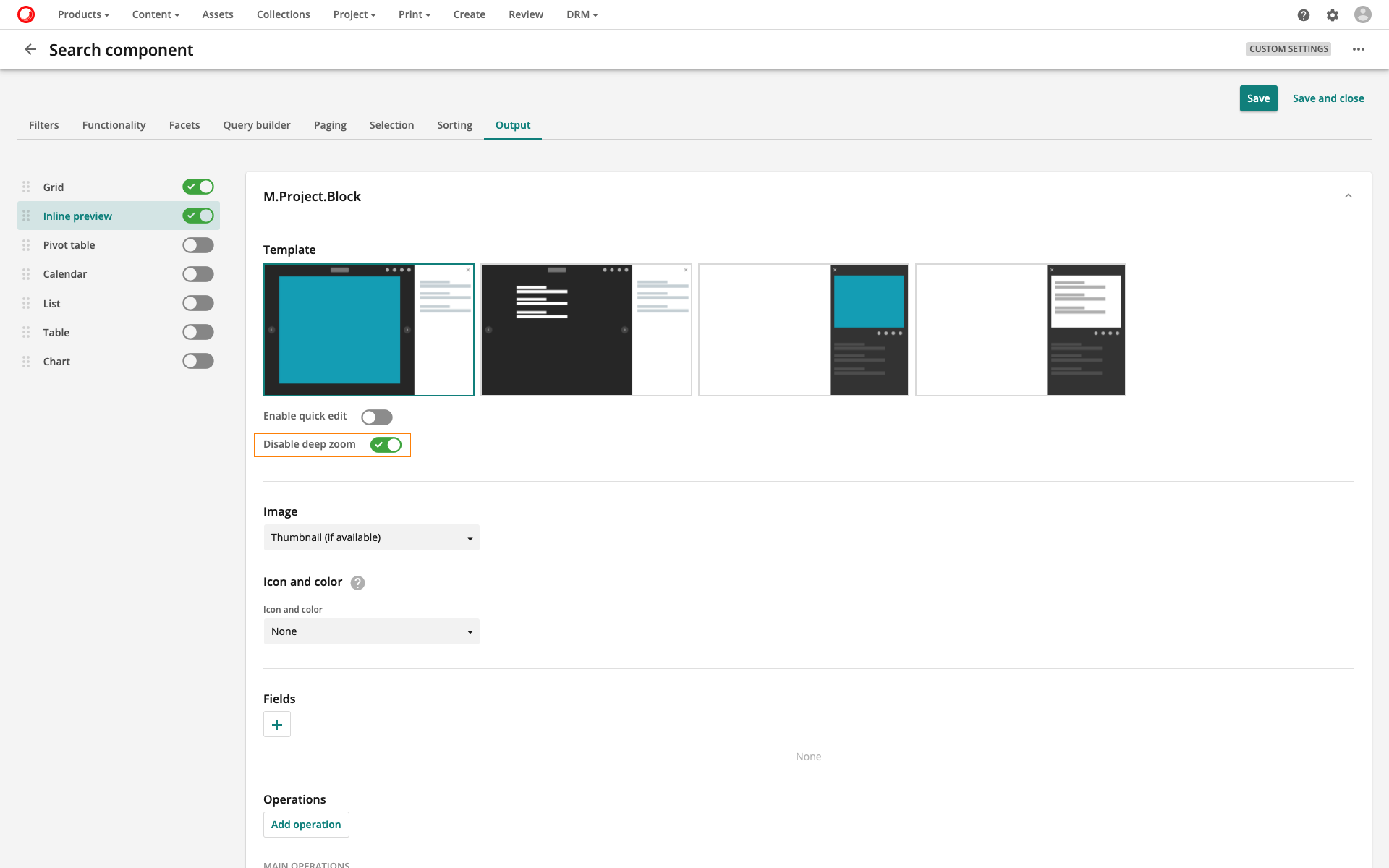Switch to the Facets tab
This screenshot has height=868, width=1389.
point(184,125)
